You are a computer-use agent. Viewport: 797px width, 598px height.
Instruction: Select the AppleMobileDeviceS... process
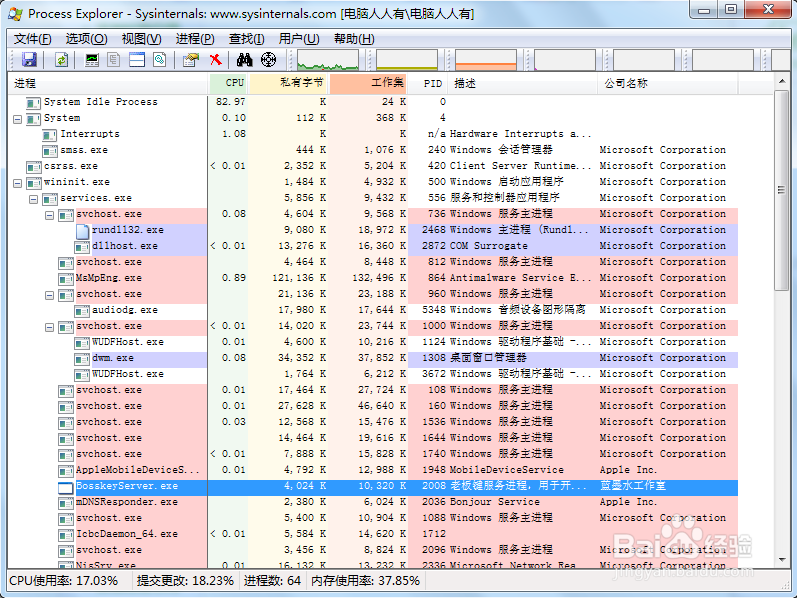[373, 470]
